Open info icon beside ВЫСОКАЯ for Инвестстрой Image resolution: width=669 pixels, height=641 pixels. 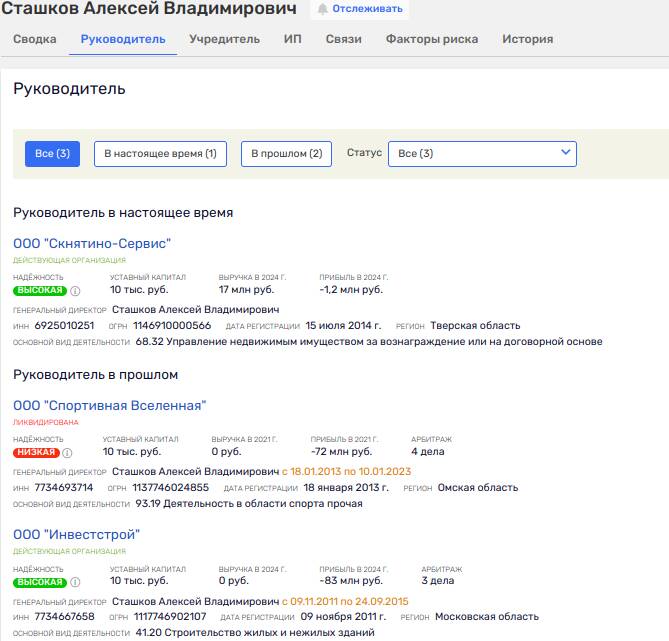[75, 582]
